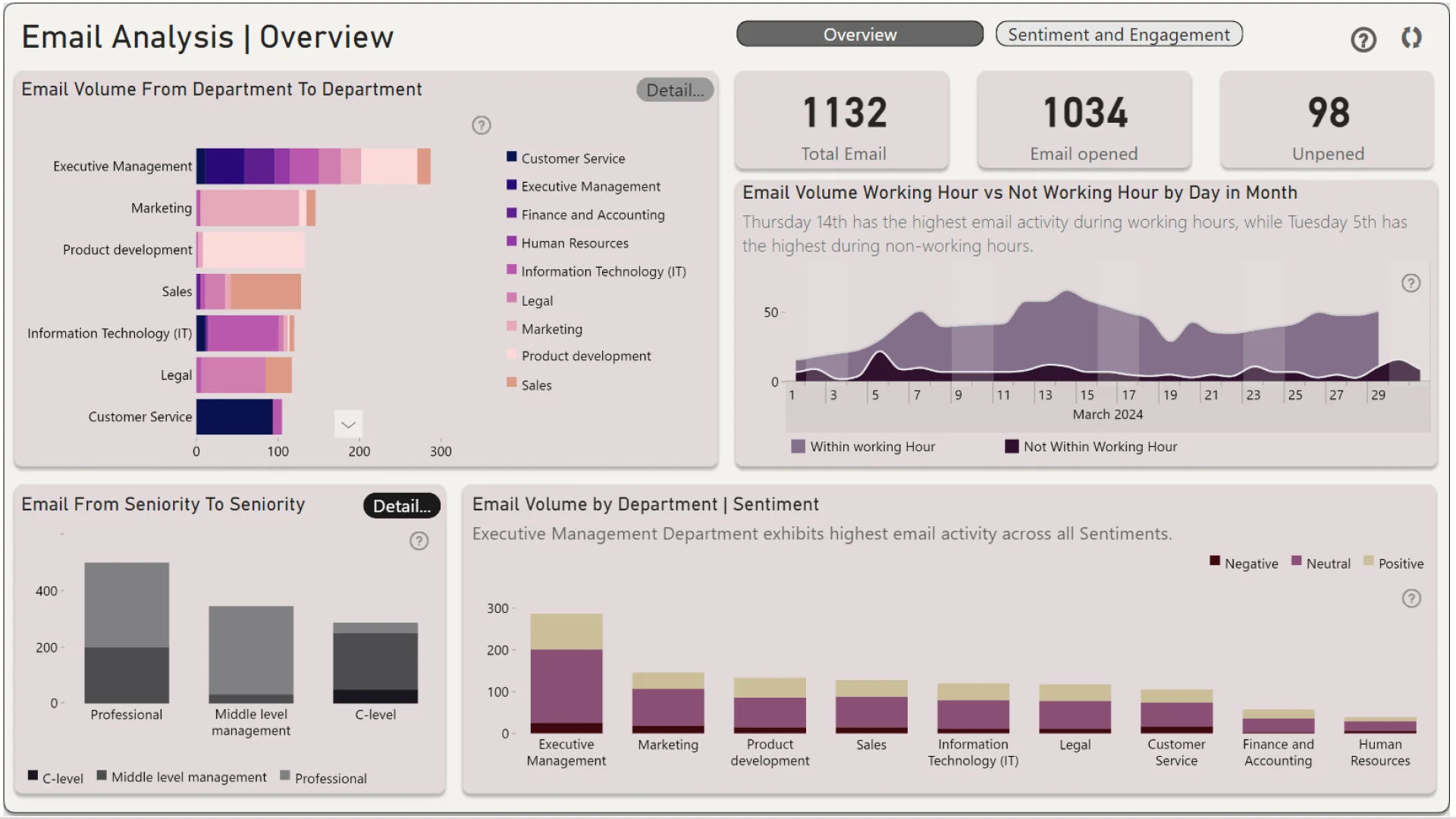Click Human Resources sentiment column

[x=1379, y=725]
